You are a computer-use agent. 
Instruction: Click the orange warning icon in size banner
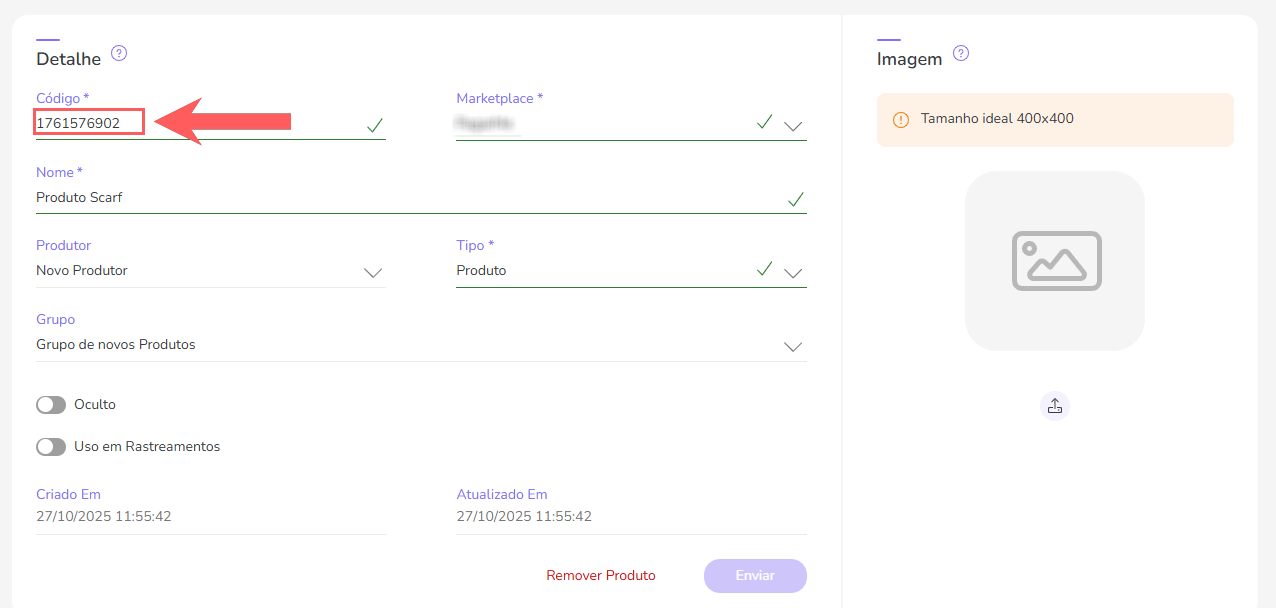901,119
